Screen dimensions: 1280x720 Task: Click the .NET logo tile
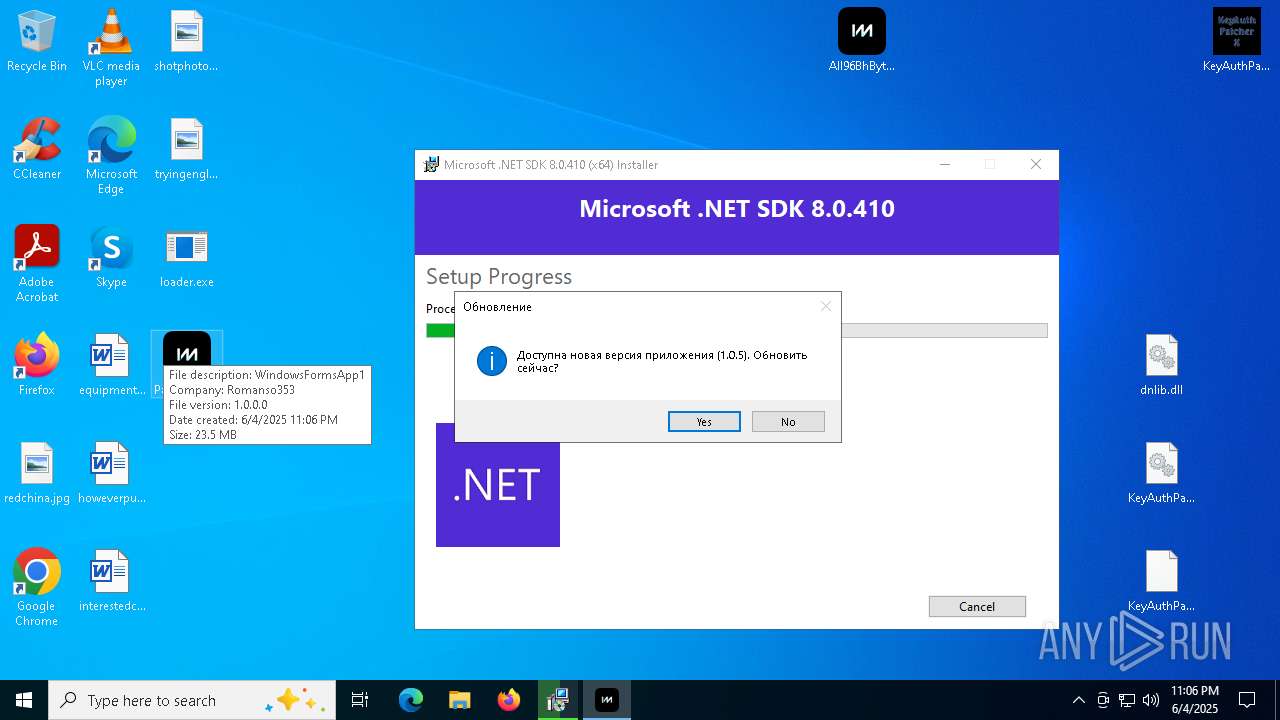tap(498, 485)
